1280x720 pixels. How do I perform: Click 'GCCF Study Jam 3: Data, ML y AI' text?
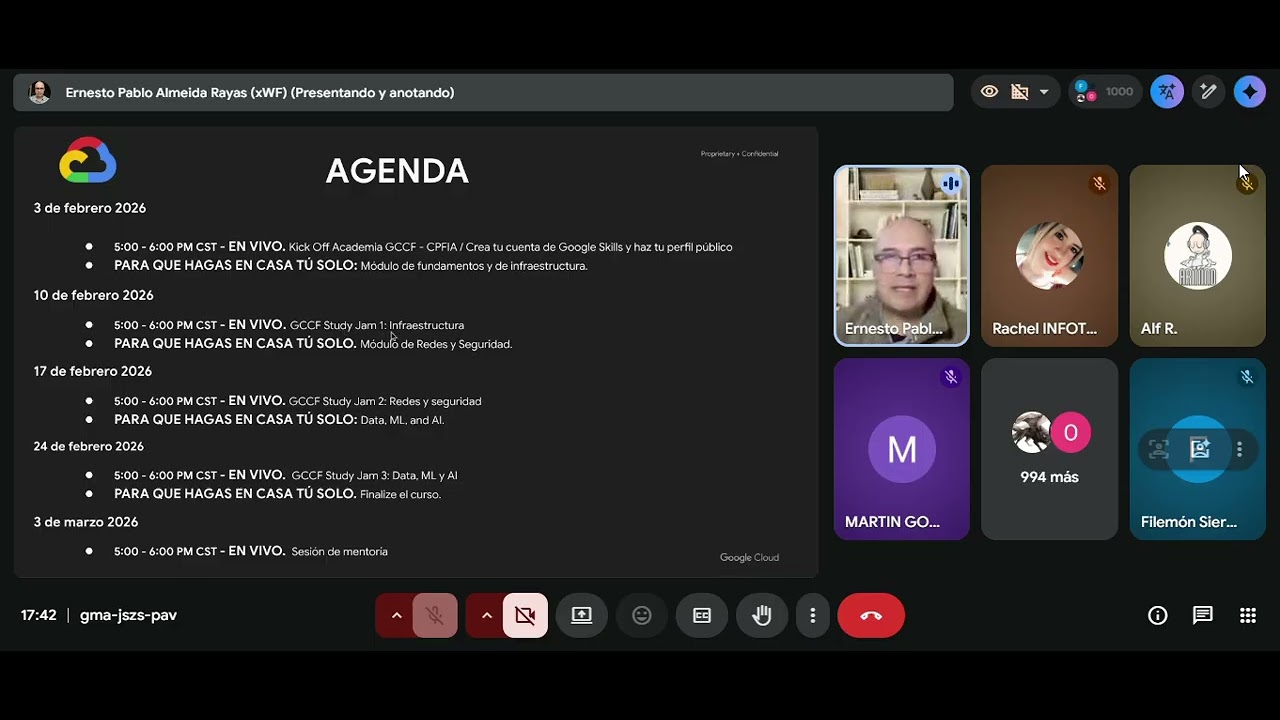coord(374,476)
